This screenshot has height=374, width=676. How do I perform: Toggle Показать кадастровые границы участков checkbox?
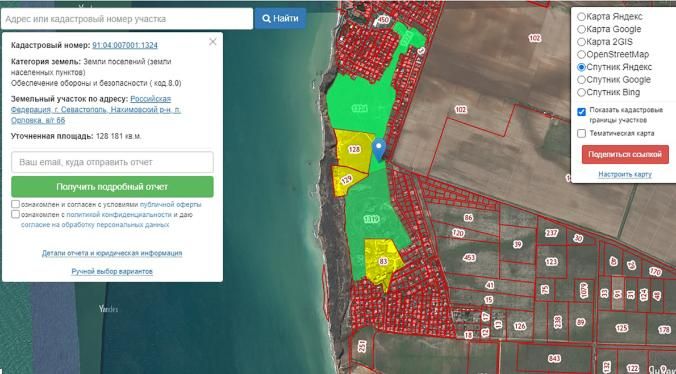pos(581,112)
